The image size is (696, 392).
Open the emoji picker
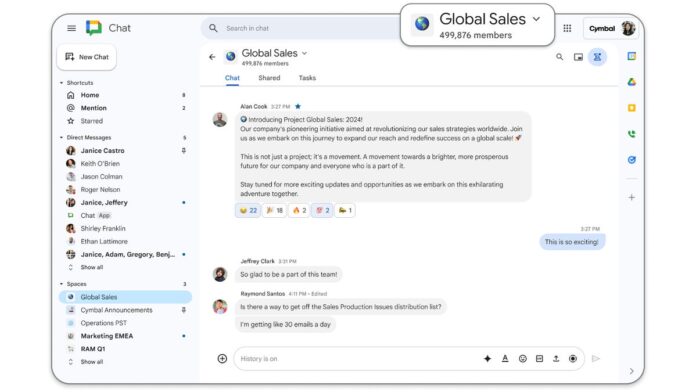(522, 359)
